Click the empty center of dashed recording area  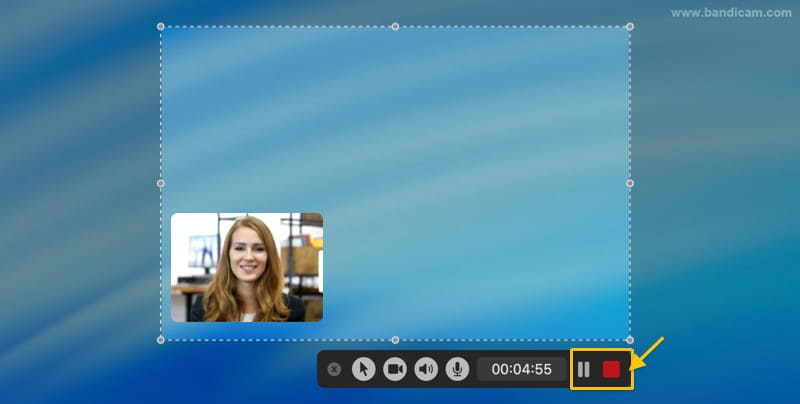click(x=420, y=150)
